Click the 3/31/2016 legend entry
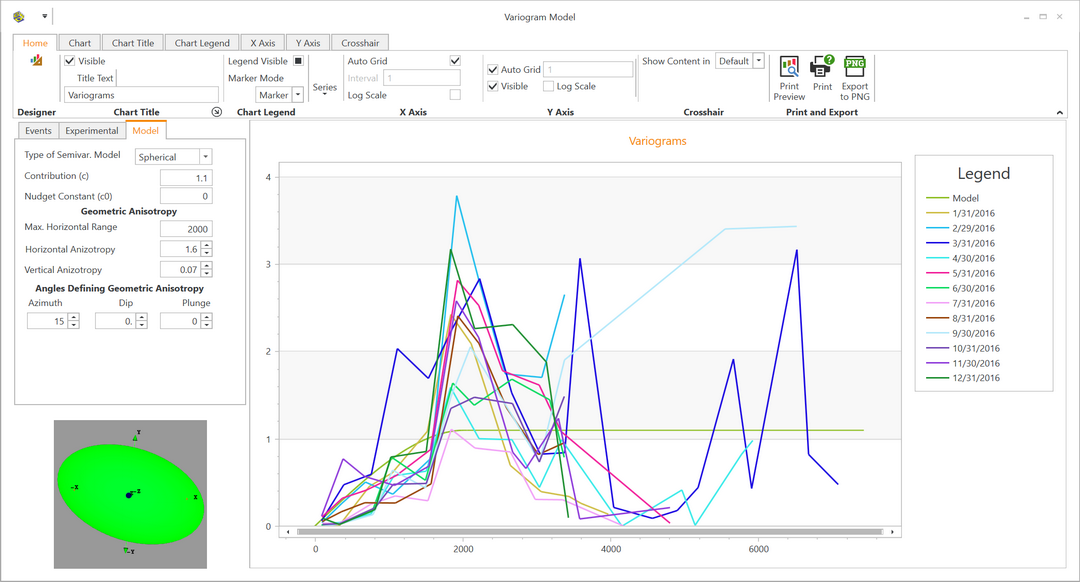This screenshot has height=582, width=1080. pyautogui.click(x=960, y=243)
